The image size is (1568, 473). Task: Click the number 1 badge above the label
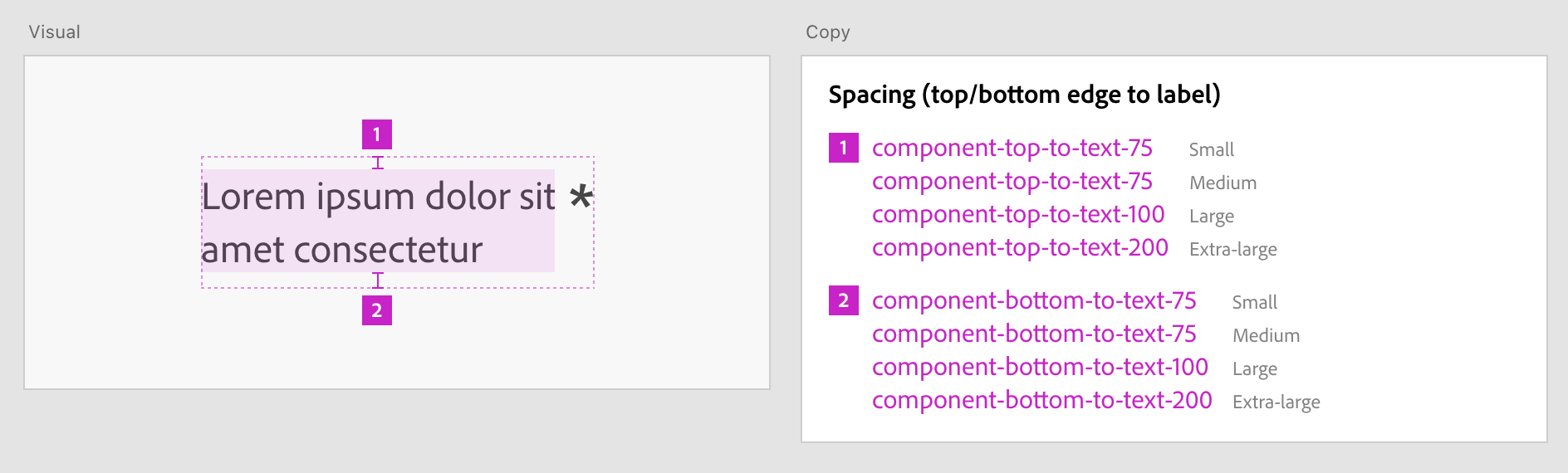(x=376, y=134)
